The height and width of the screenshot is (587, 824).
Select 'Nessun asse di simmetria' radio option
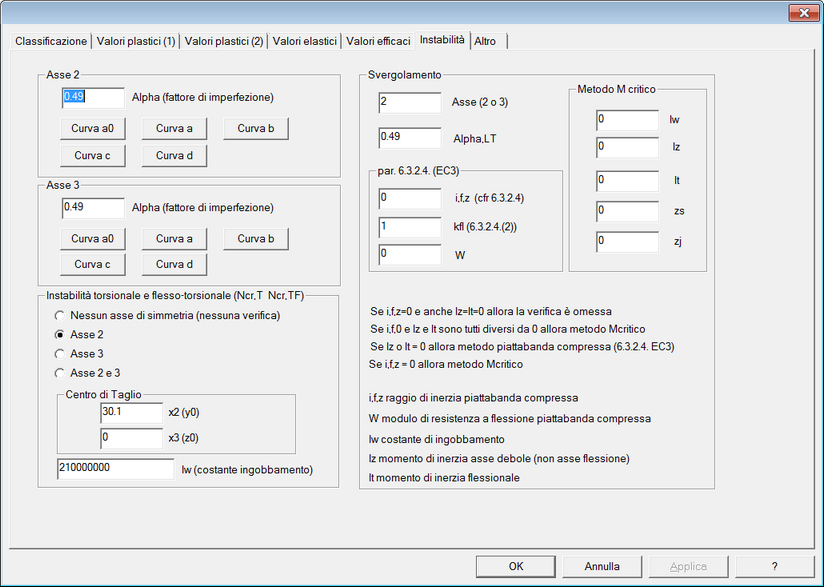click(60, 315)
